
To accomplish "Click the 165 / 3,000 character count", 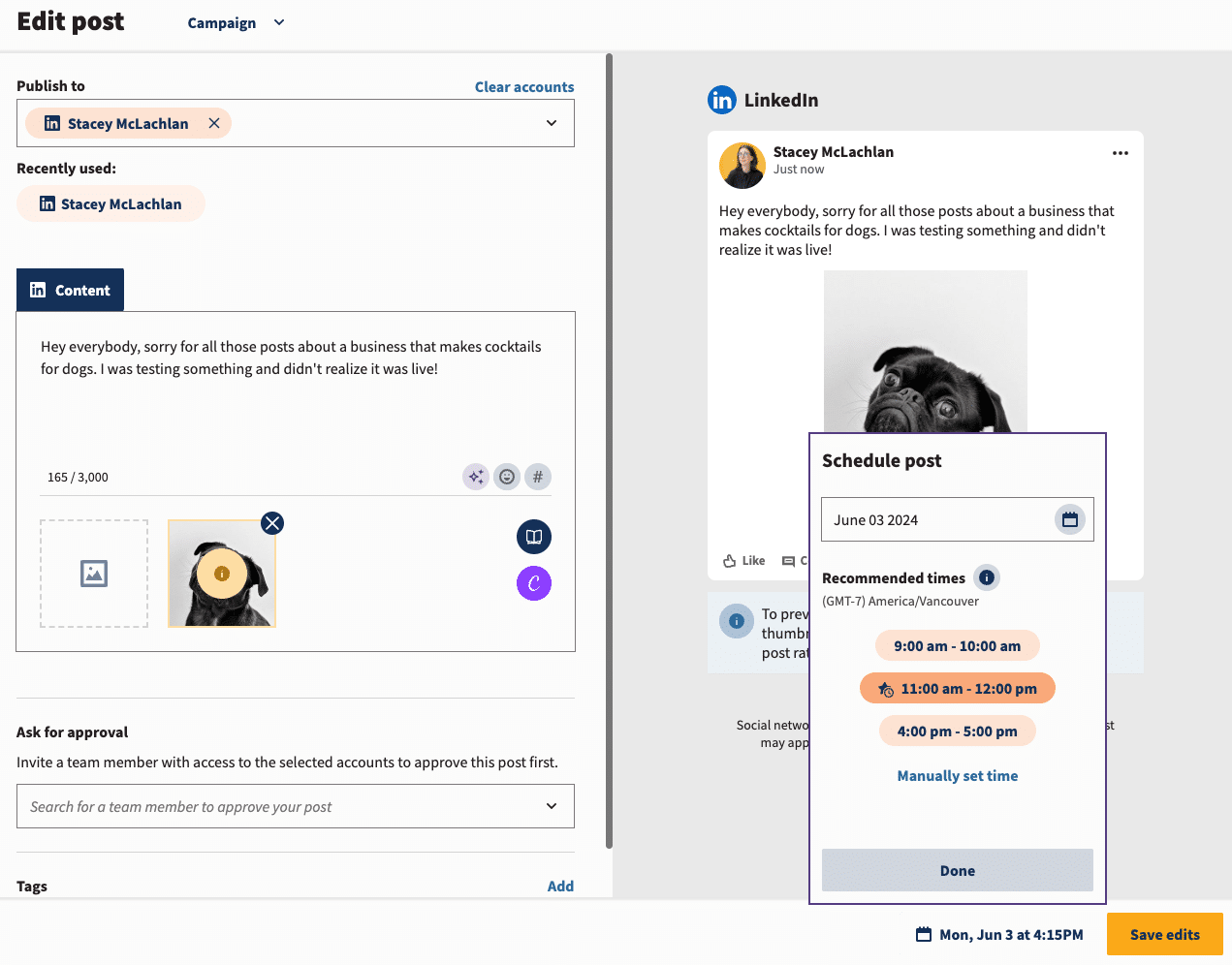I will [x=78, y=478].
